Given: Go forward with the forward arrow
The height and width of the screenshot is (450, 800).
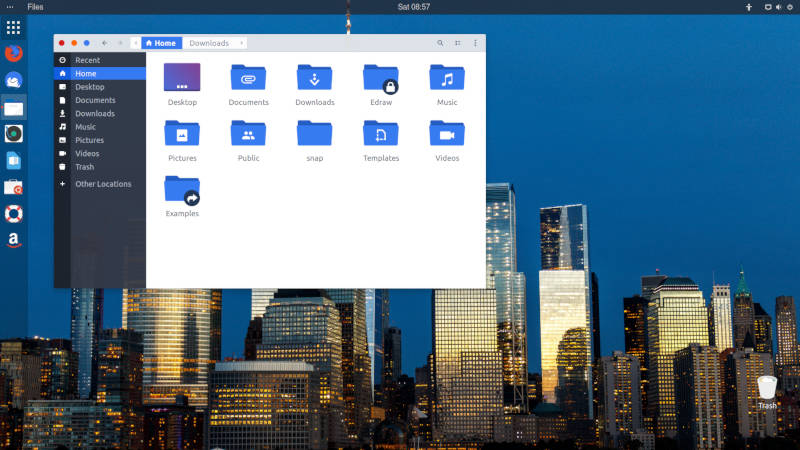Looking at the screenshot, I should pyautogui.click(x=120, y=43).
